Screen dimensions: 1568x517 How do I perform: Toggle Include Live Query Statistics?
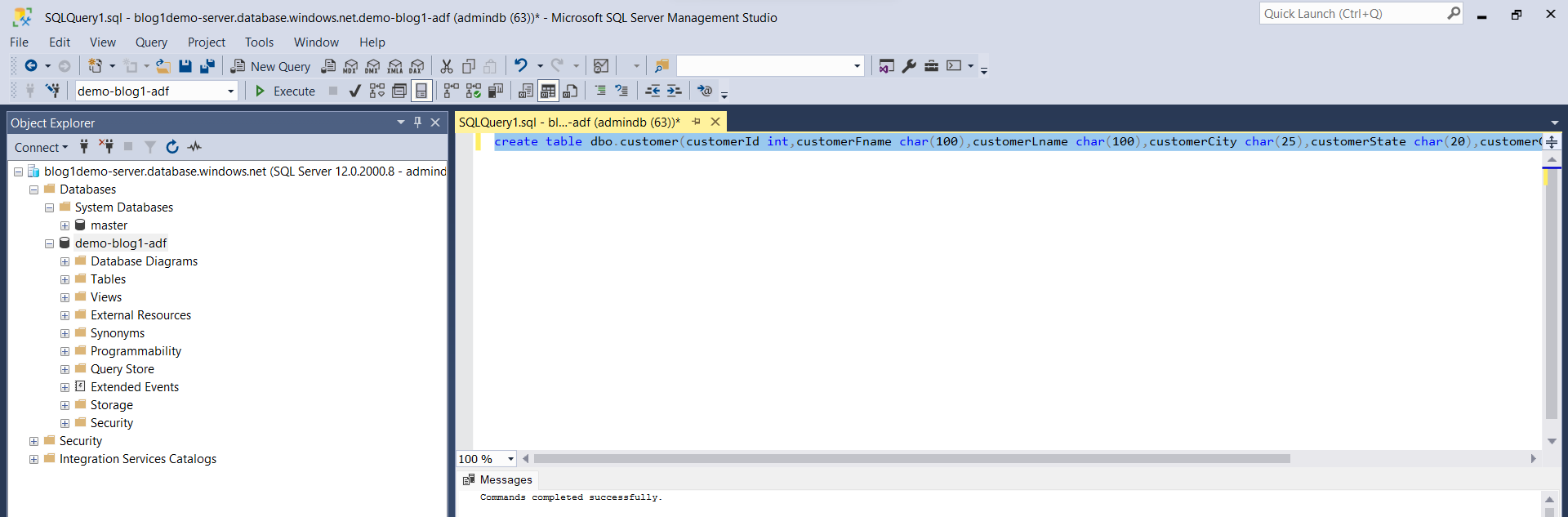click(473, 91)
